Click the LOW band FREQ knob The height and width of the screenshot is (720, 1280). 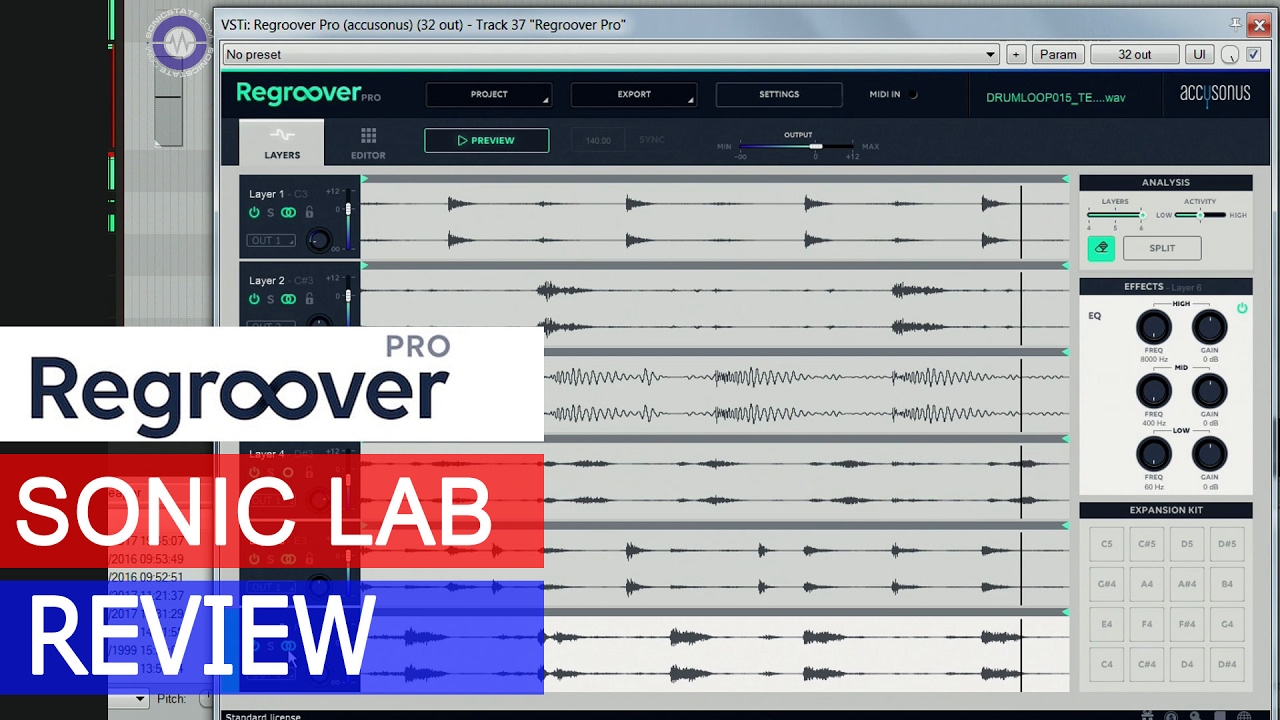pos(1153,454)
